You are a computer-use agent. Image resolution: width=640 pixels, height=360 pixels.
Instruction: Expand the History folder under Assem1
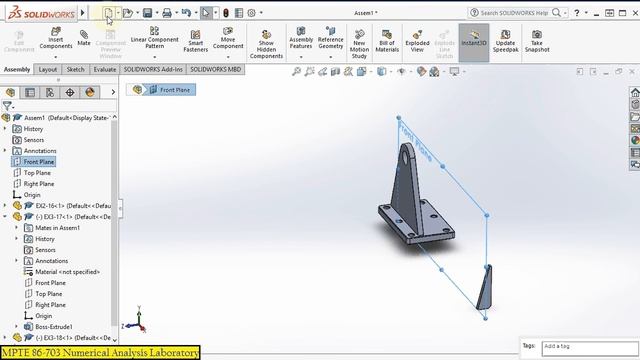pos(5,129)
